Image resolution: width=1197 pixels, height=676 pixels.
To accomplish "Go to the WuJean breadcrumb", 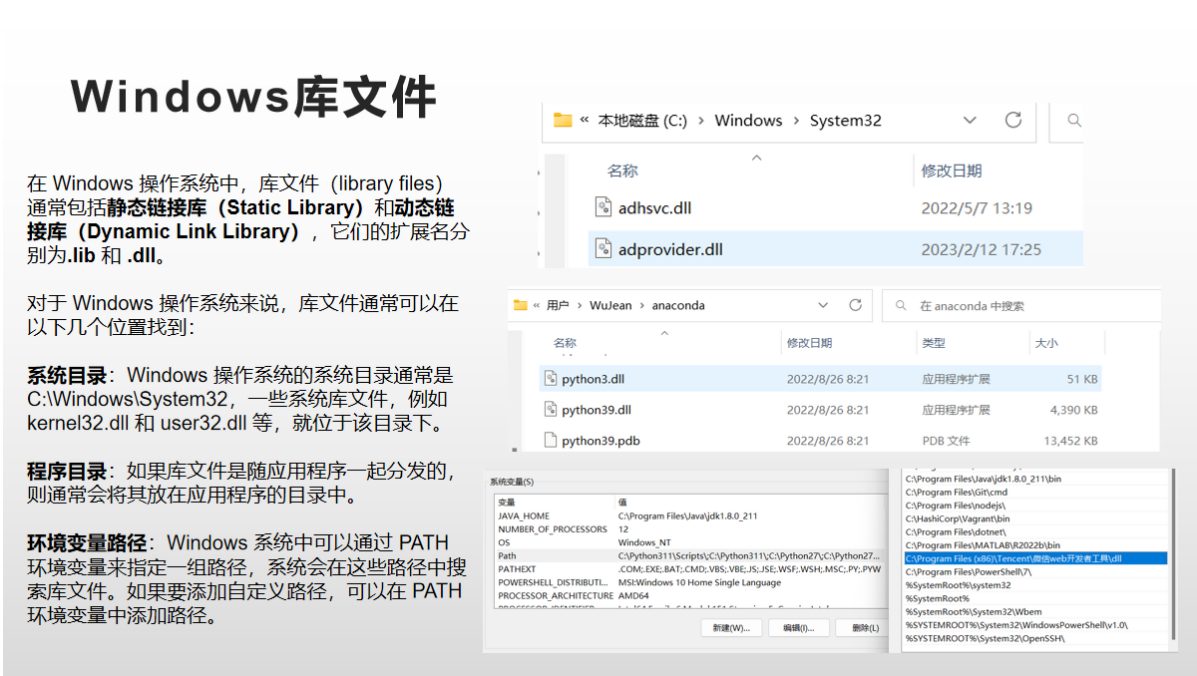I will tap(610, 305).
